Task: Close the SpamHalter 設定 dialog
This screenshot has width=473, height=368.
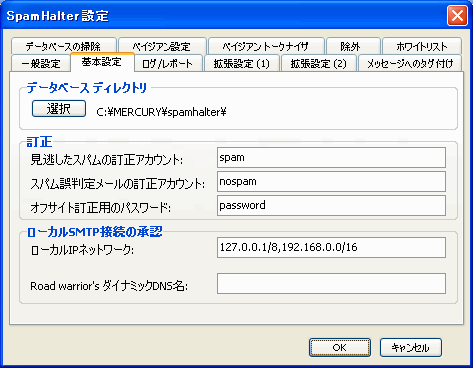Action: [x=457, y=16]
